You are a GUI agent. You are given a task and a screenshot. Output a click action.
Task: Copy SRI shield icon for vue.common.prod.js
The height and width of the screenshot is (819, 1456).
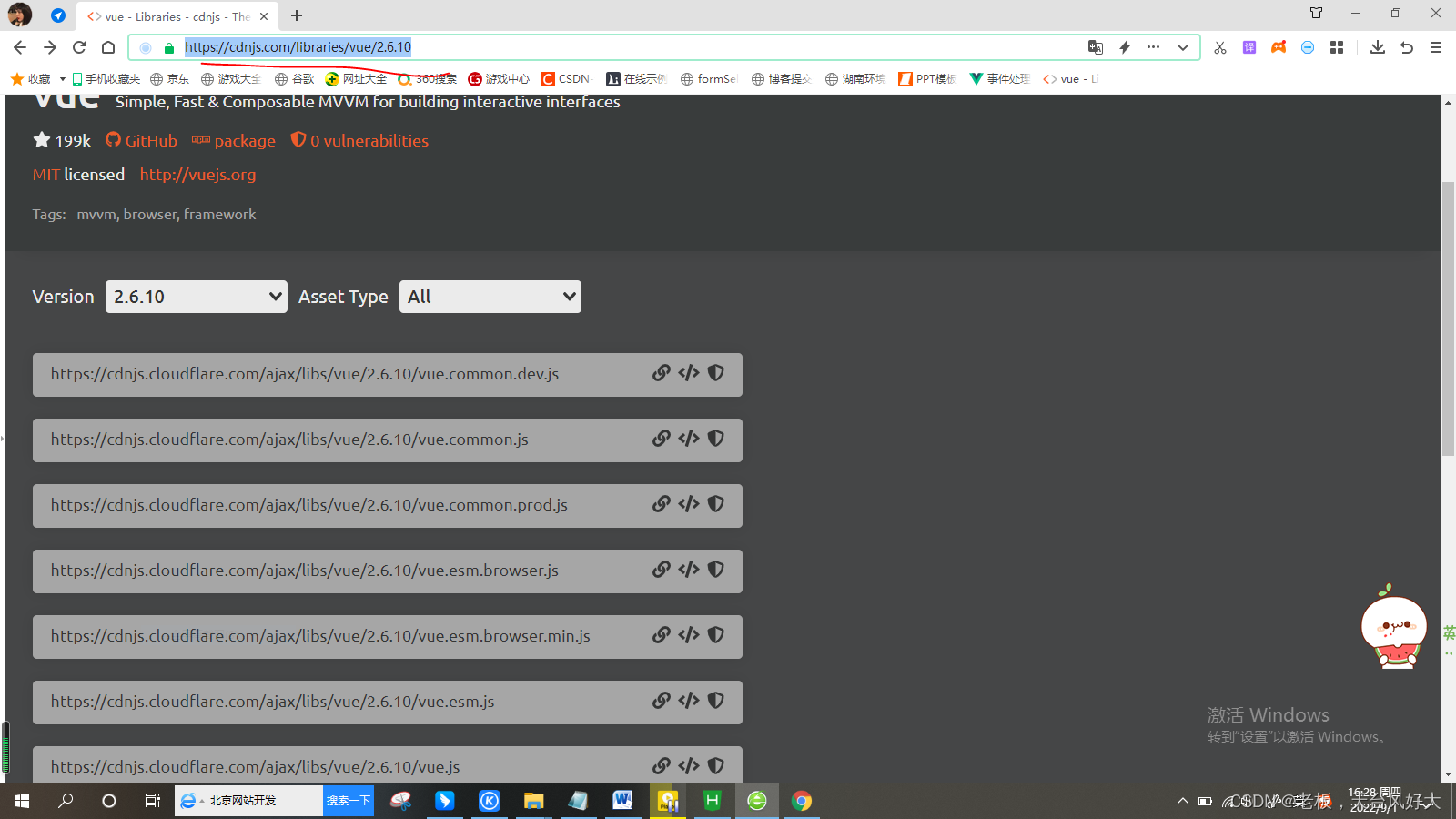pyautogui.click(x=716, y=504)
